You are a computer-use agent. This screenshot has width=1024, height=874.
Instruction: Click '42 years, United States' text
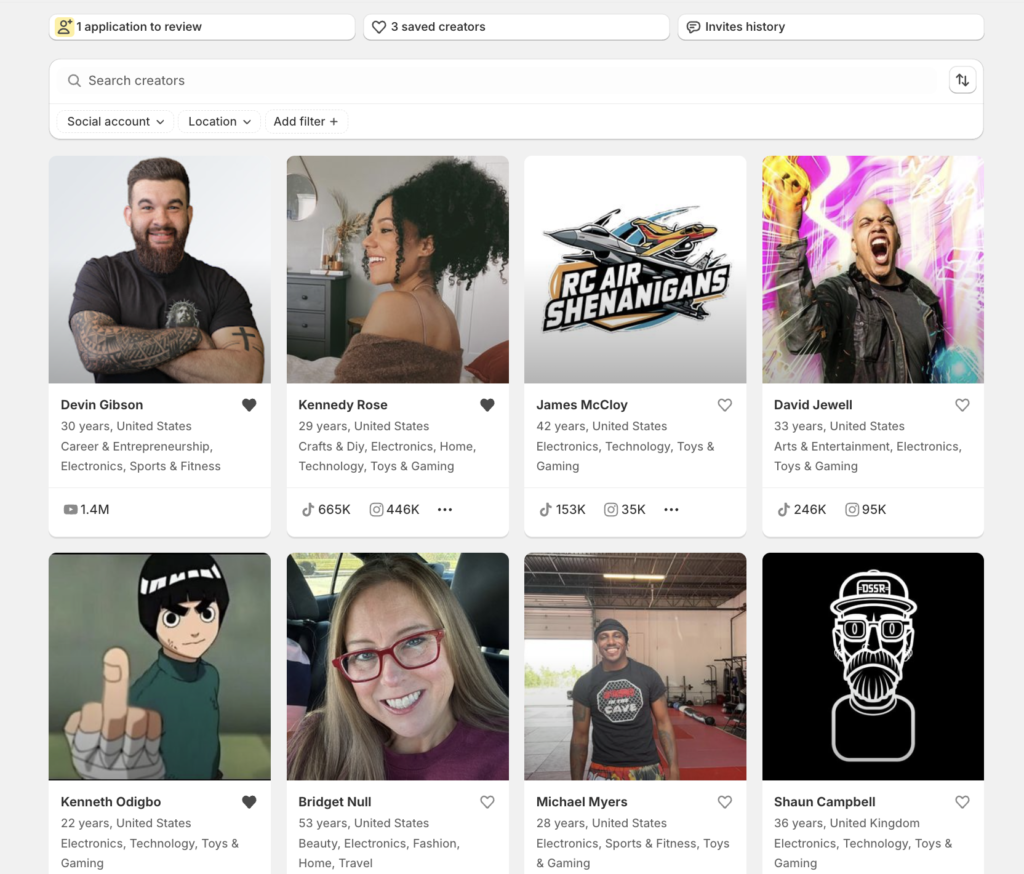tap(601, 426)
